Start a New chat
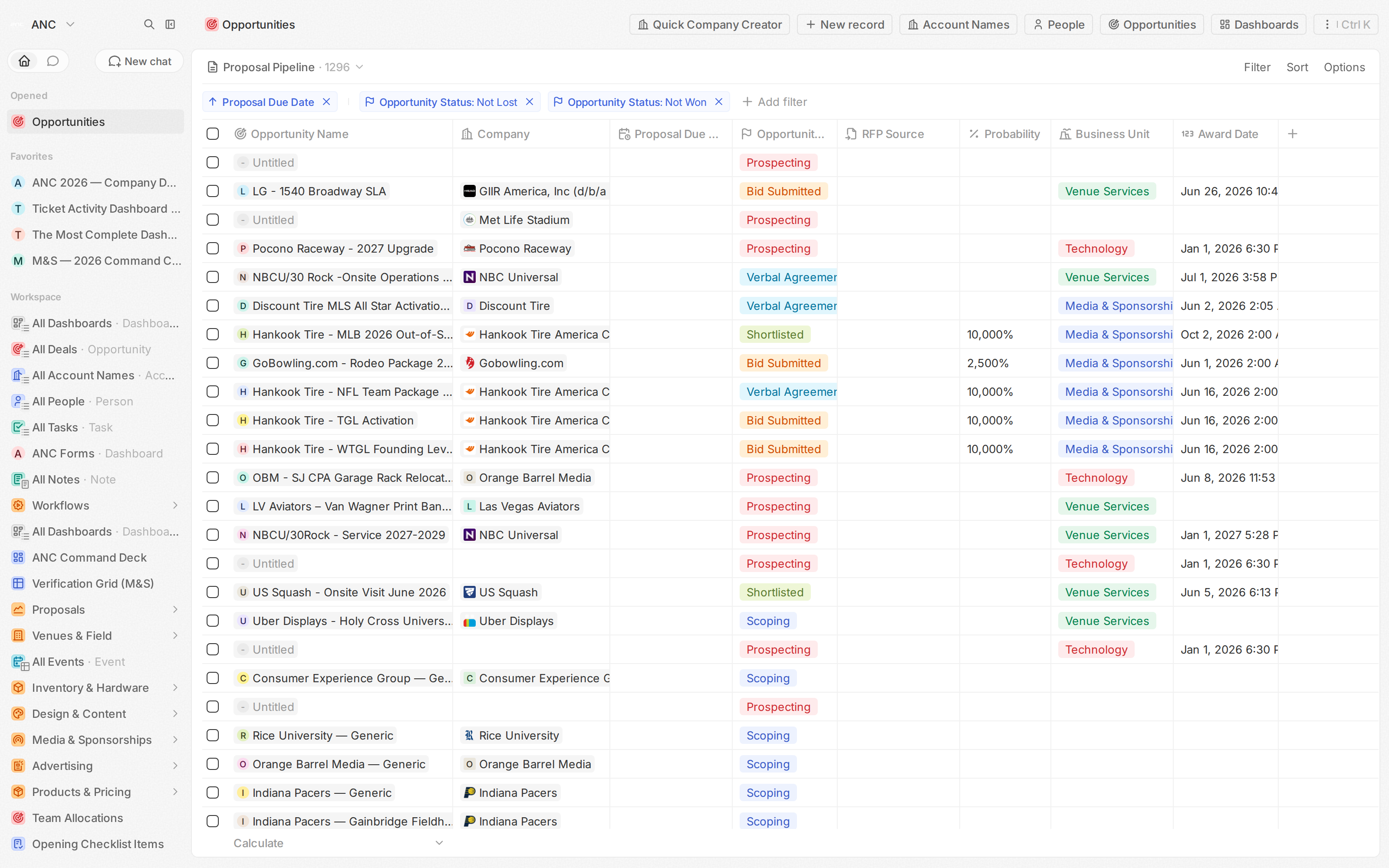Screen dimensions: 1389x868 139,61
